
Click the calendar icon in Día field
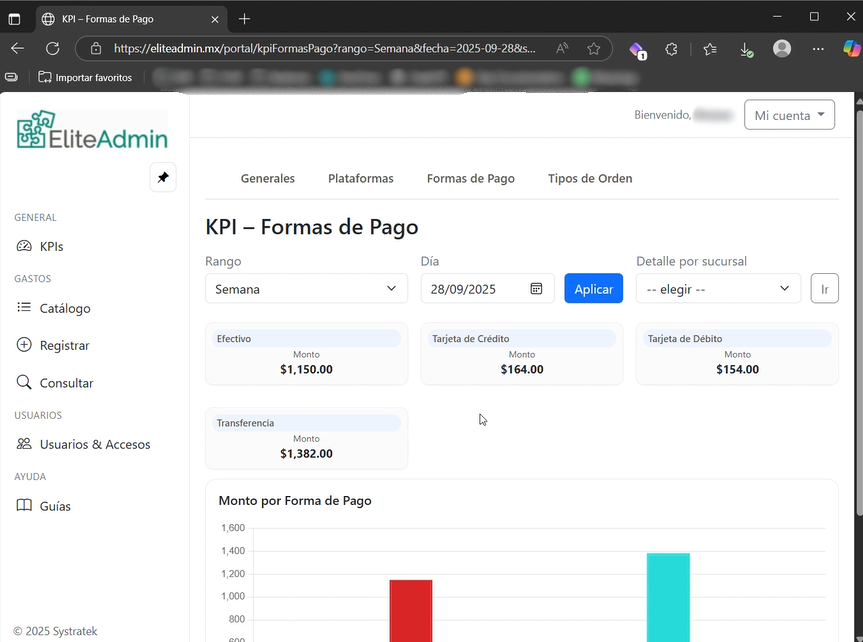[x=536, y=289]
